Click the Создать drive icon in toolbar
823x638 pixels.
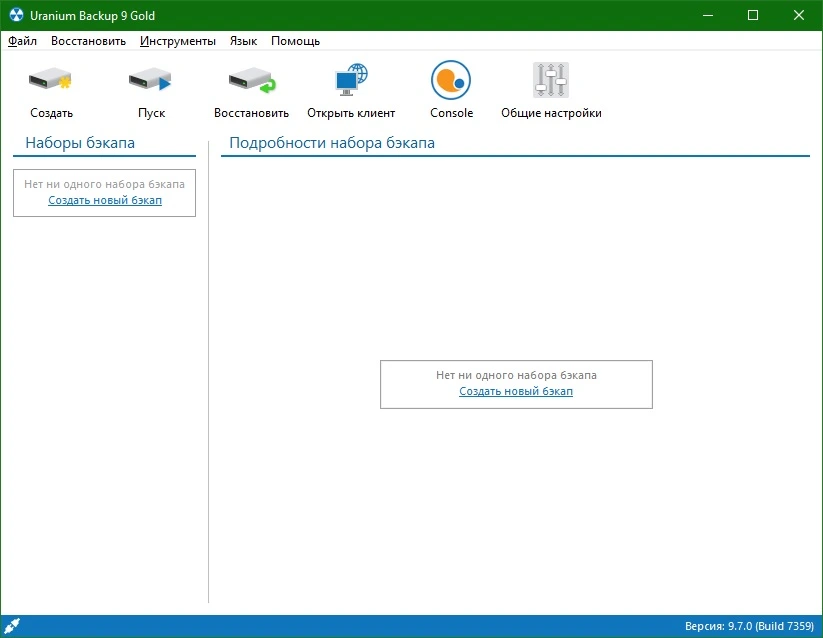tap(50, 80)
